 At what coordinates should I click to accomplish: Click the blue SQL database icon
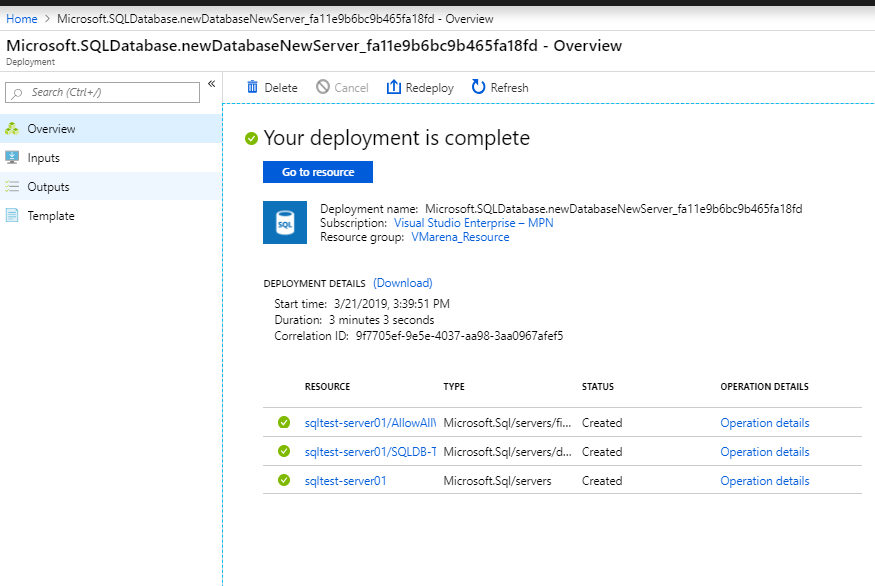(285, 222)
